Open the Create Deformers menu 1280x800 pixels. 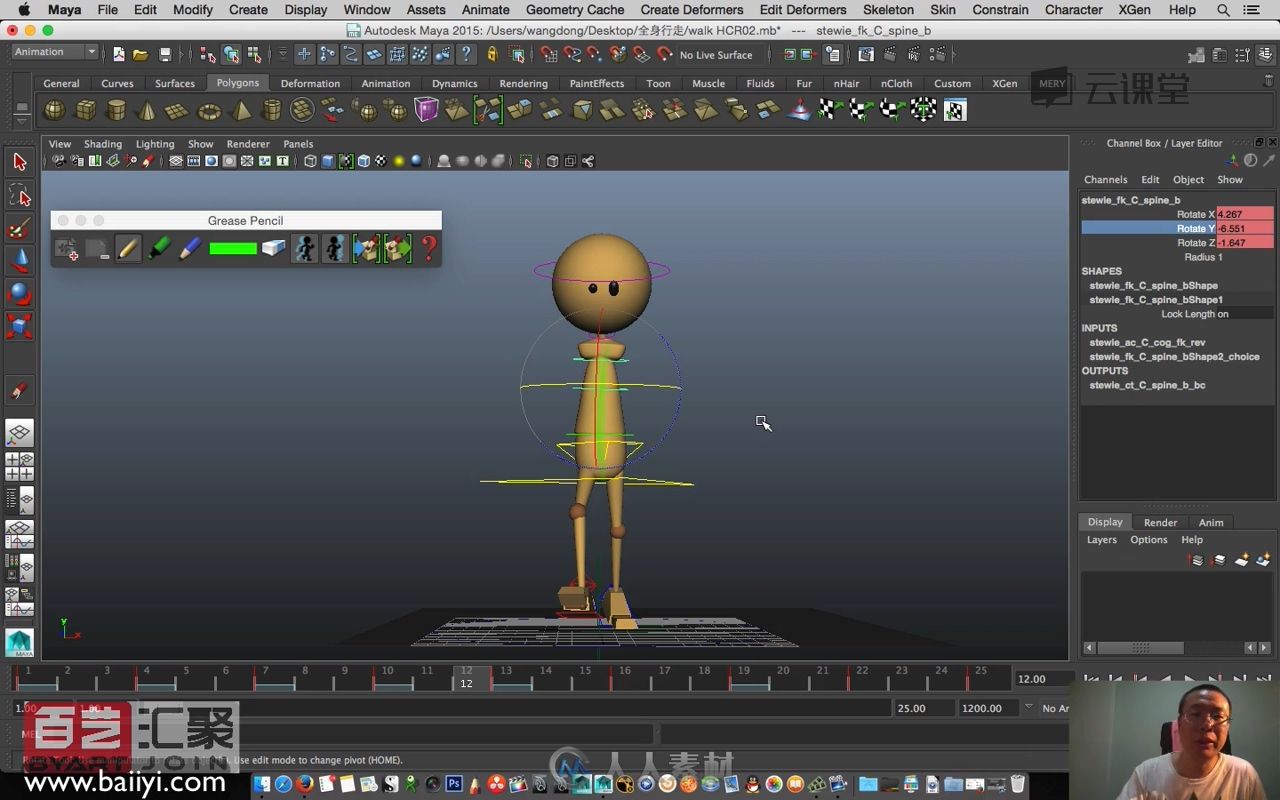692,10
